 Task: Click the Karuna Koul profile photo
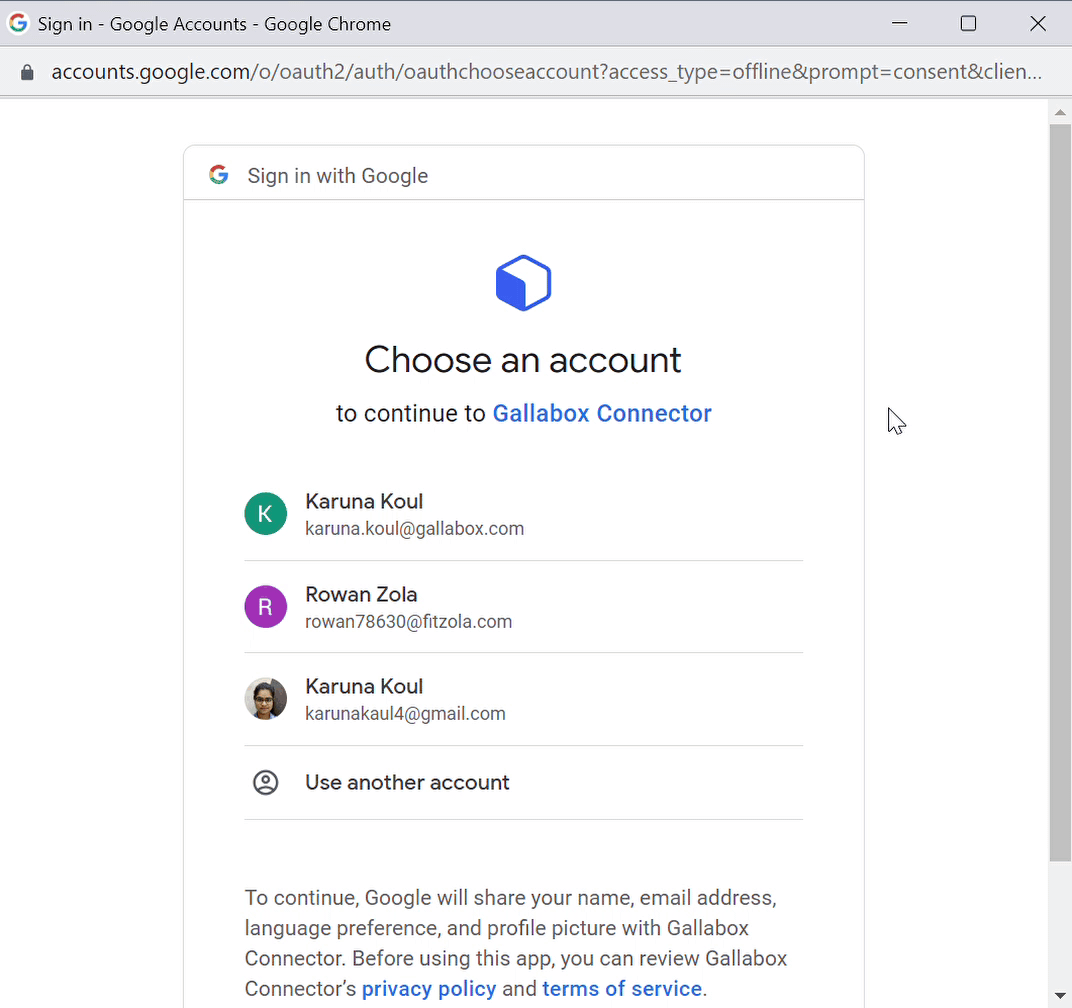coord(265,699)
